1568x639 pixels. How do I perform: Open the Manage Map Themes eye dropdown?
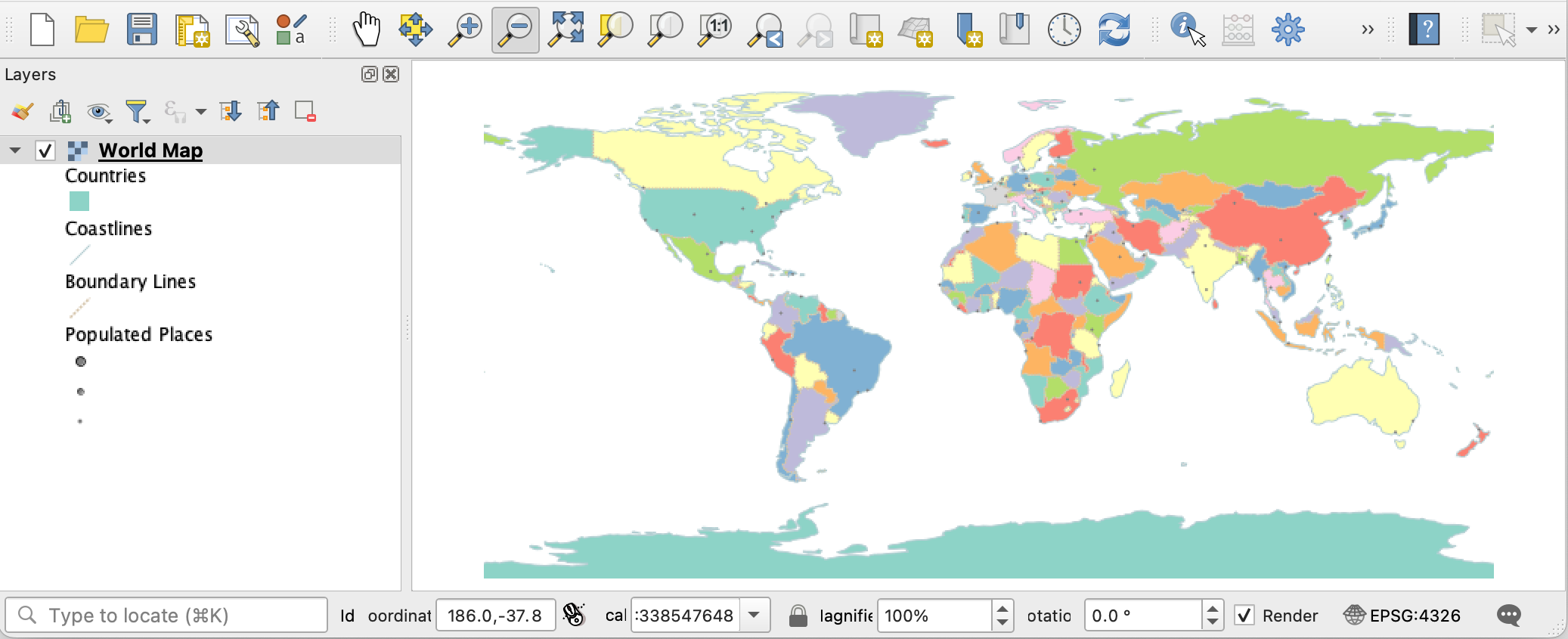click(x=99, y=112)
